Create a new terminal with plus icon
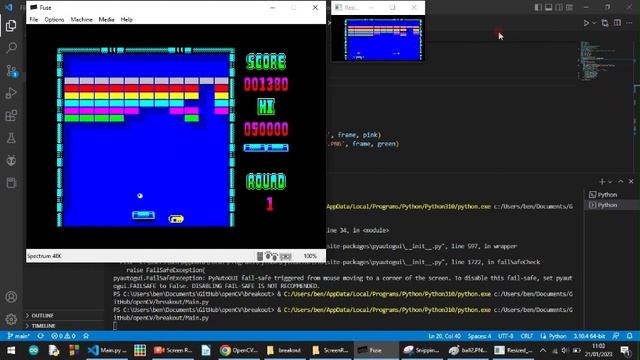640x360 pixels. point(602,182)
